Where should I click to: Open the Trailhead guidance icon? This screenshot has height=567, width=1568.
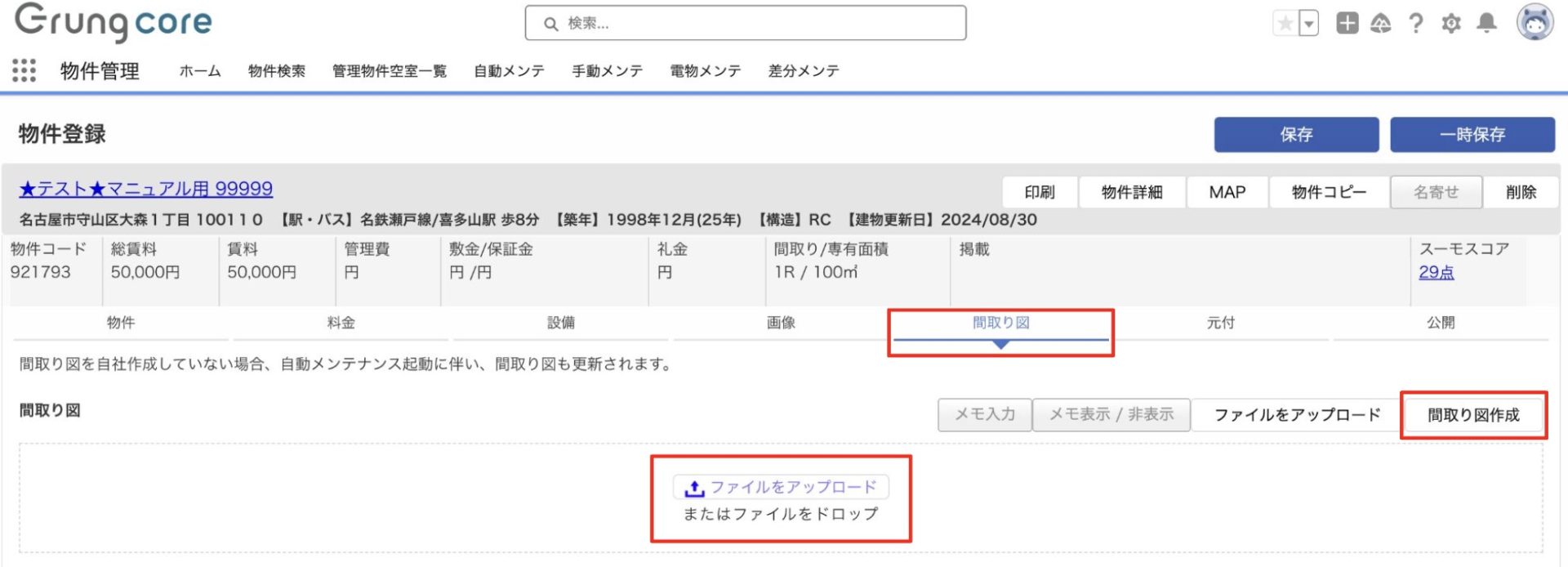pyautogui.click(x=1380, y=24)
